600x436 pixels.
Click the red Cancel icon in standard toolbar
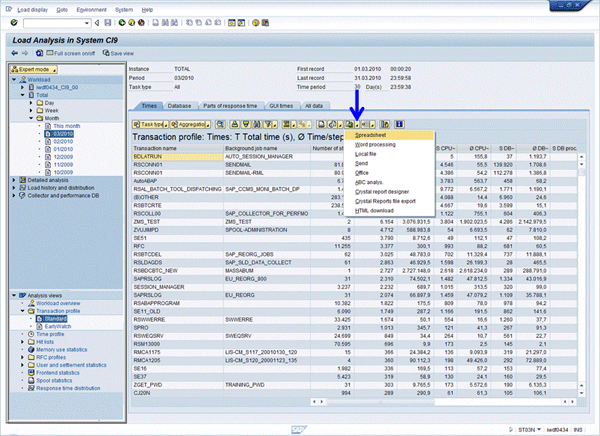click(x=141, y=23)
